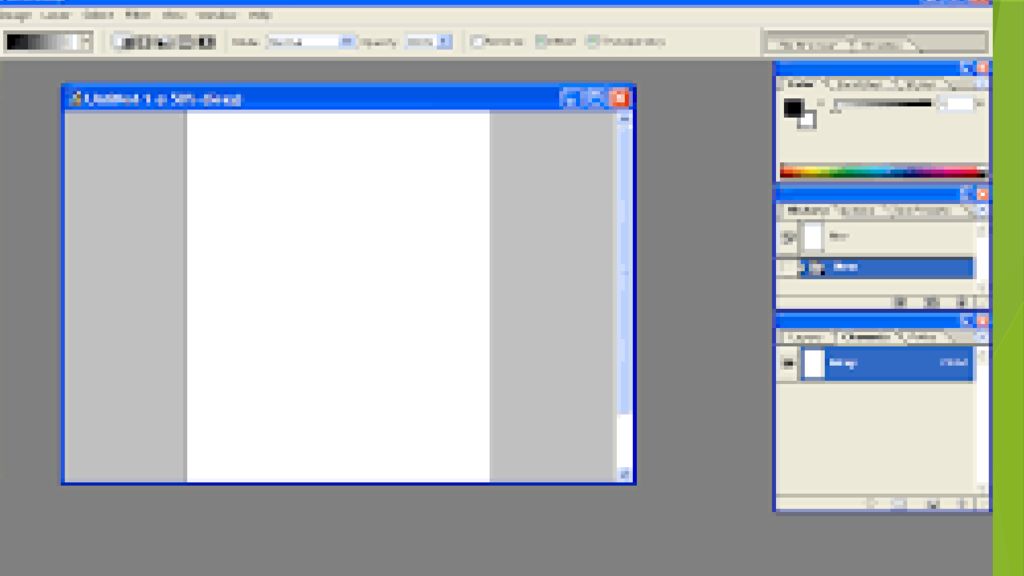Open the Opacity slider arrow

tap(445, 42)
